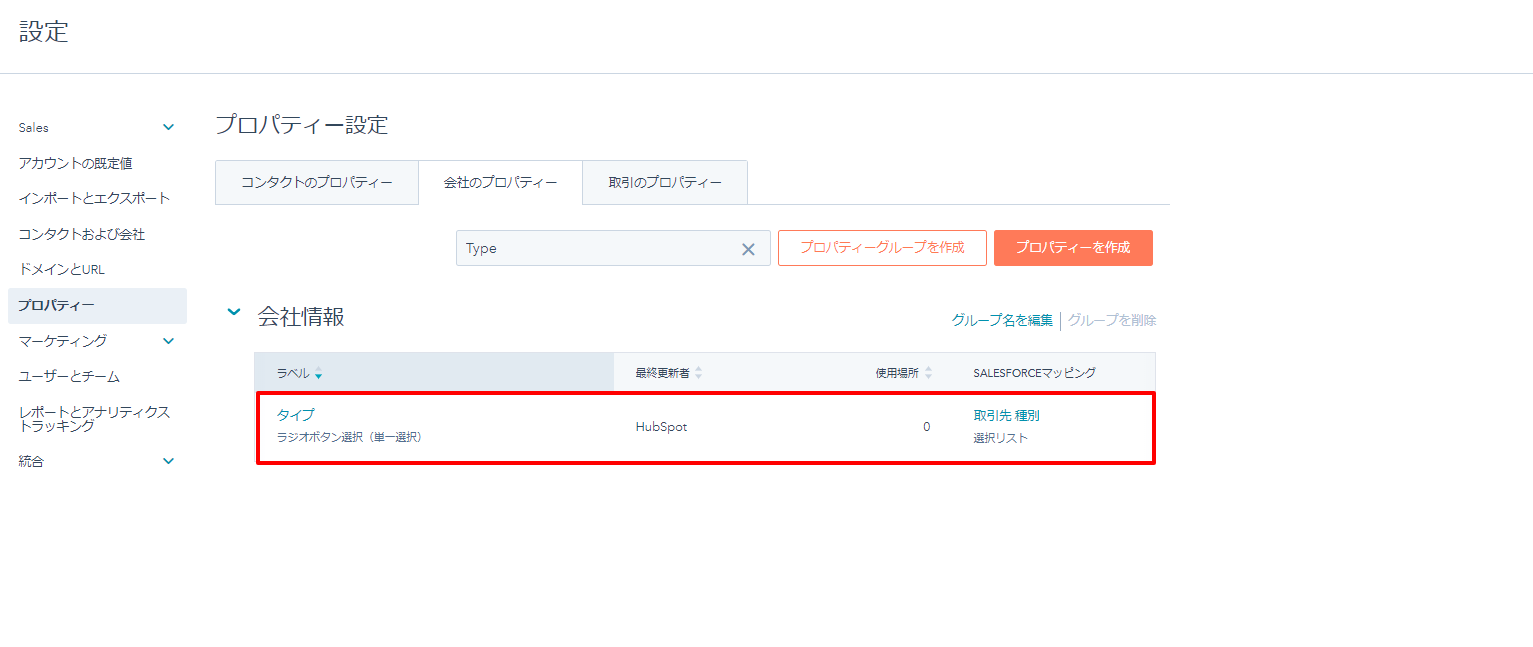Image resolution: width=1533 pixels, height=647 pixels.
Task: Open ユーザーとチーム settings page
Action: pyautogui.click(x=69, y=376)
